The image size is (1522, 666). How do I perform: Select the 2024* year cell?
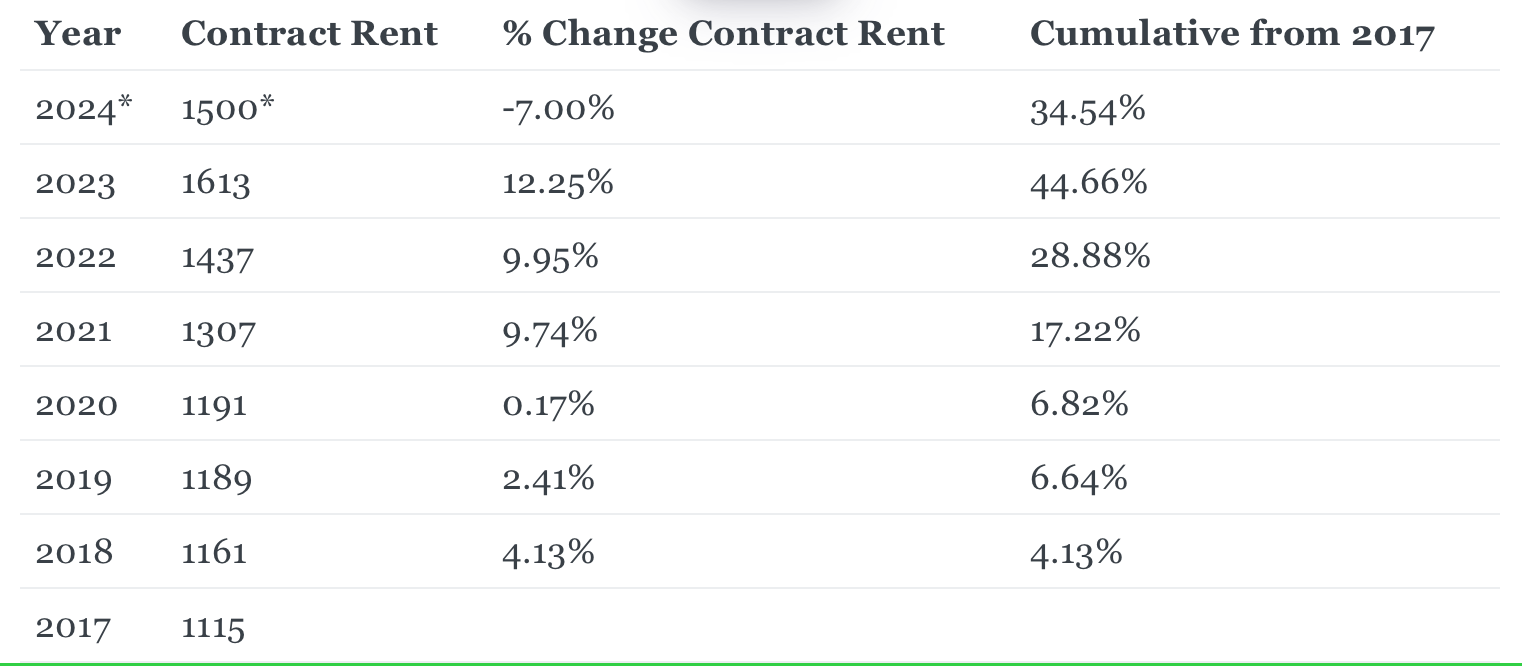coord(83,108)
